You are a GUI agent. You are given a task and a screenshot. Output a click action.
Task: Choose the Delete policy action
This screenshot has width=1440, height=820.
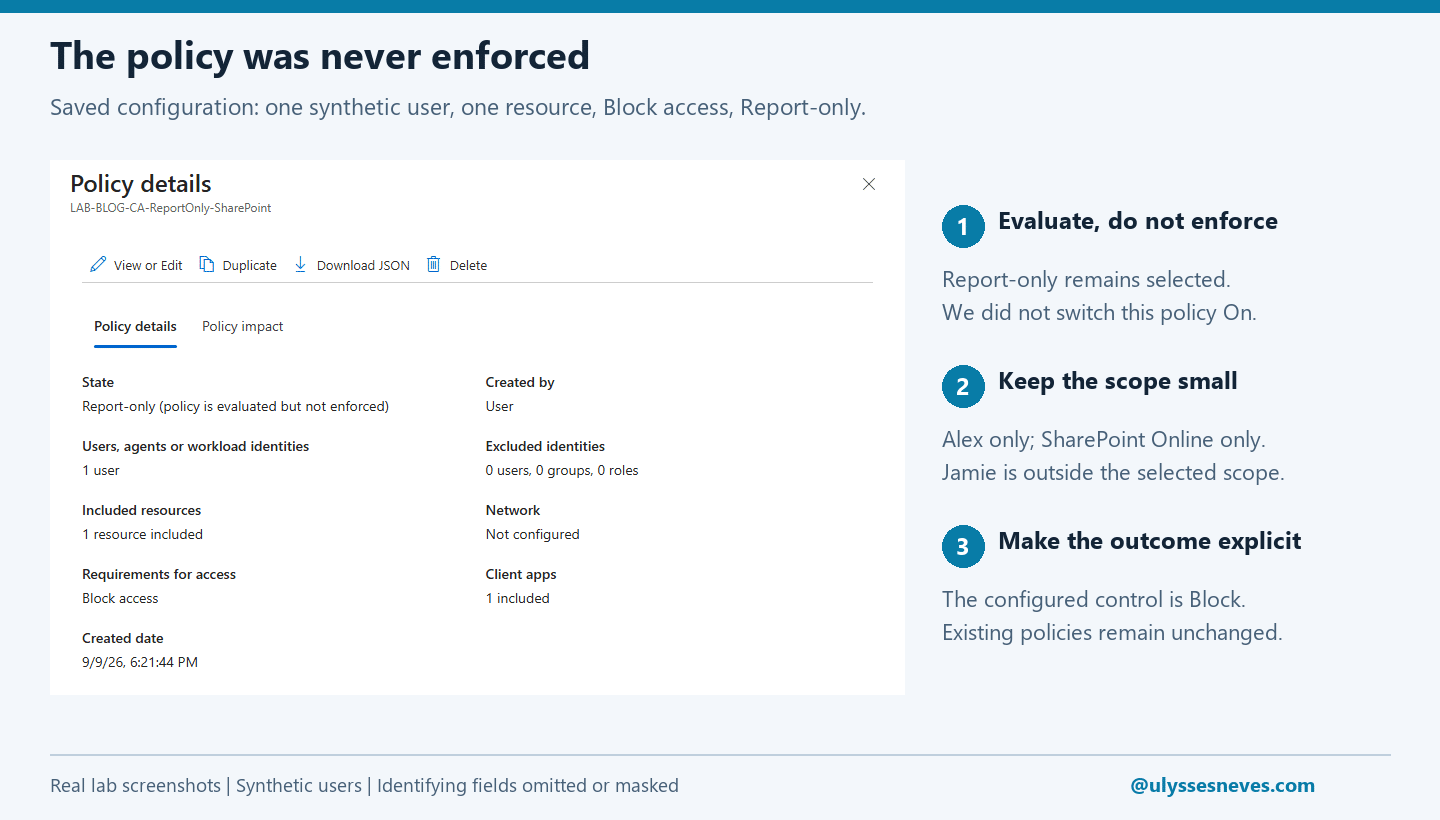(457, 265)
